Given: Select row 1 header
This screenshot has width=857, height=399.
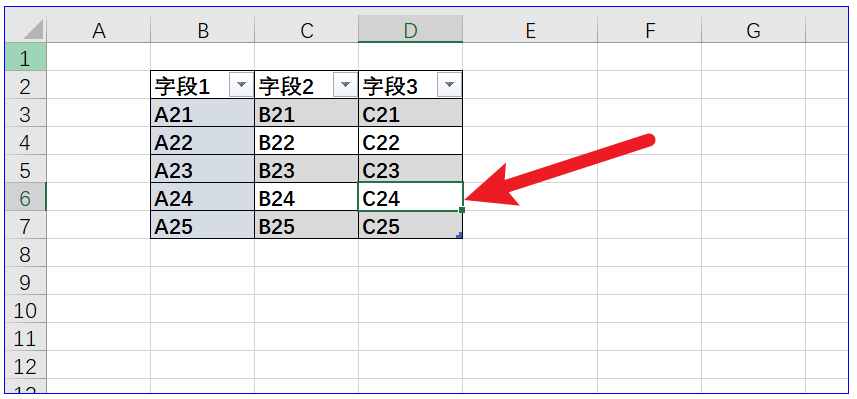Looking at the screenshot, I should click(25, 57).
